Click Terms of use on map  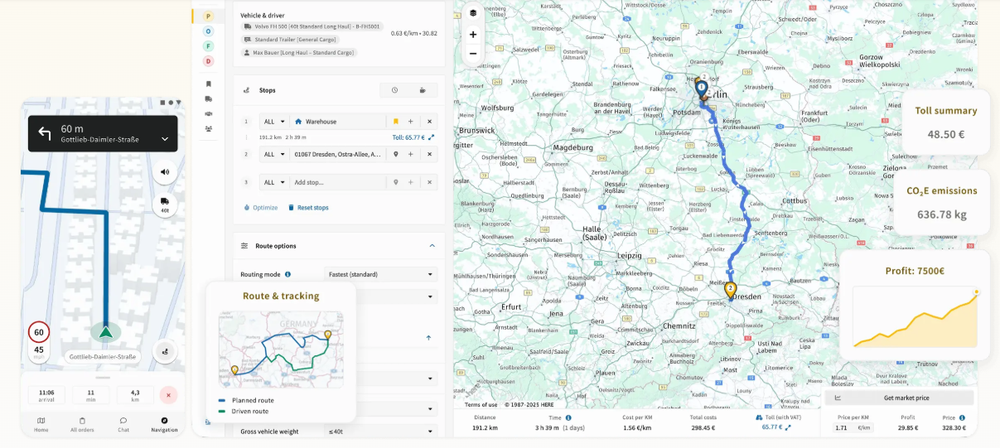[481, 405]
